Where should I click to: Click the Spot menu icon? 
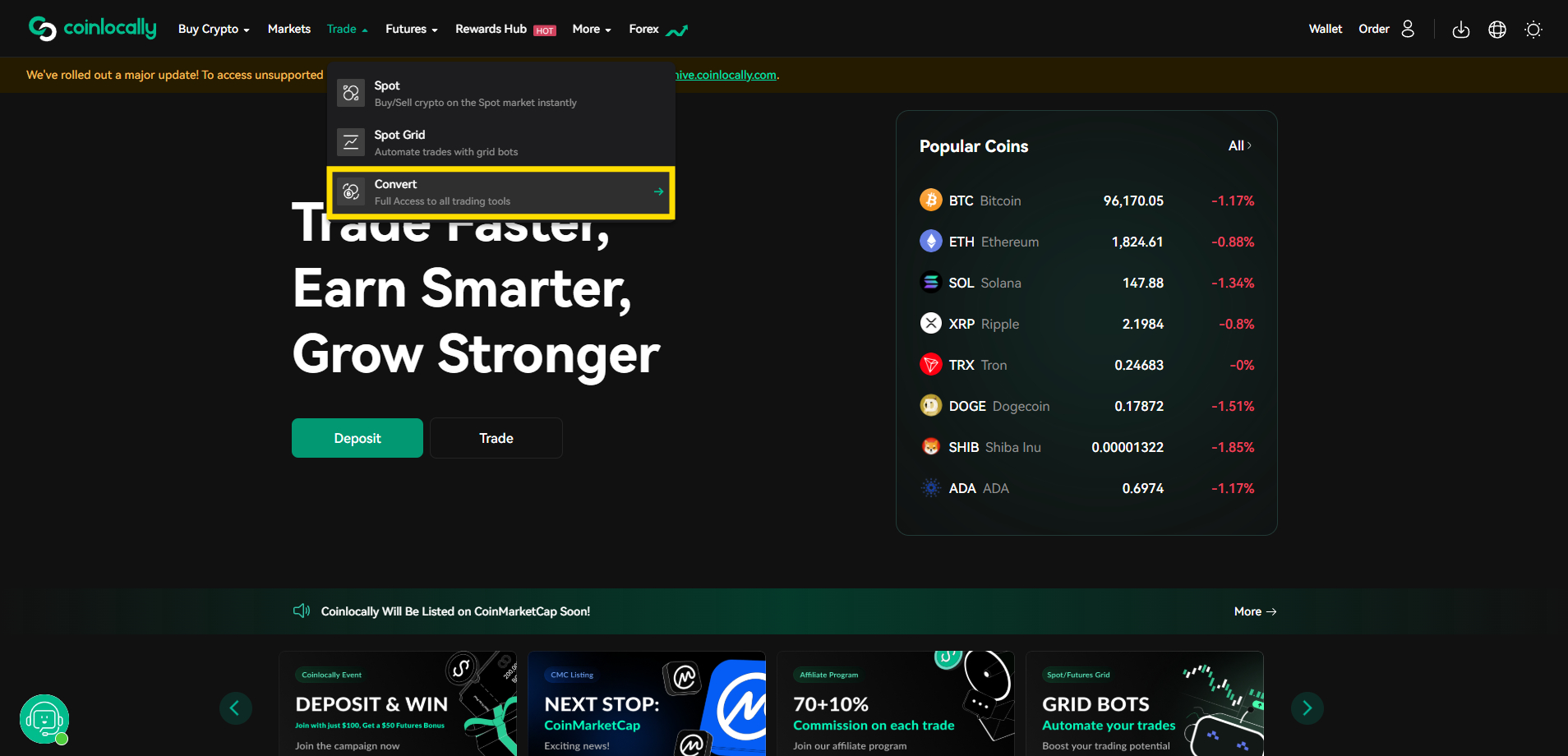click(351, 93)
